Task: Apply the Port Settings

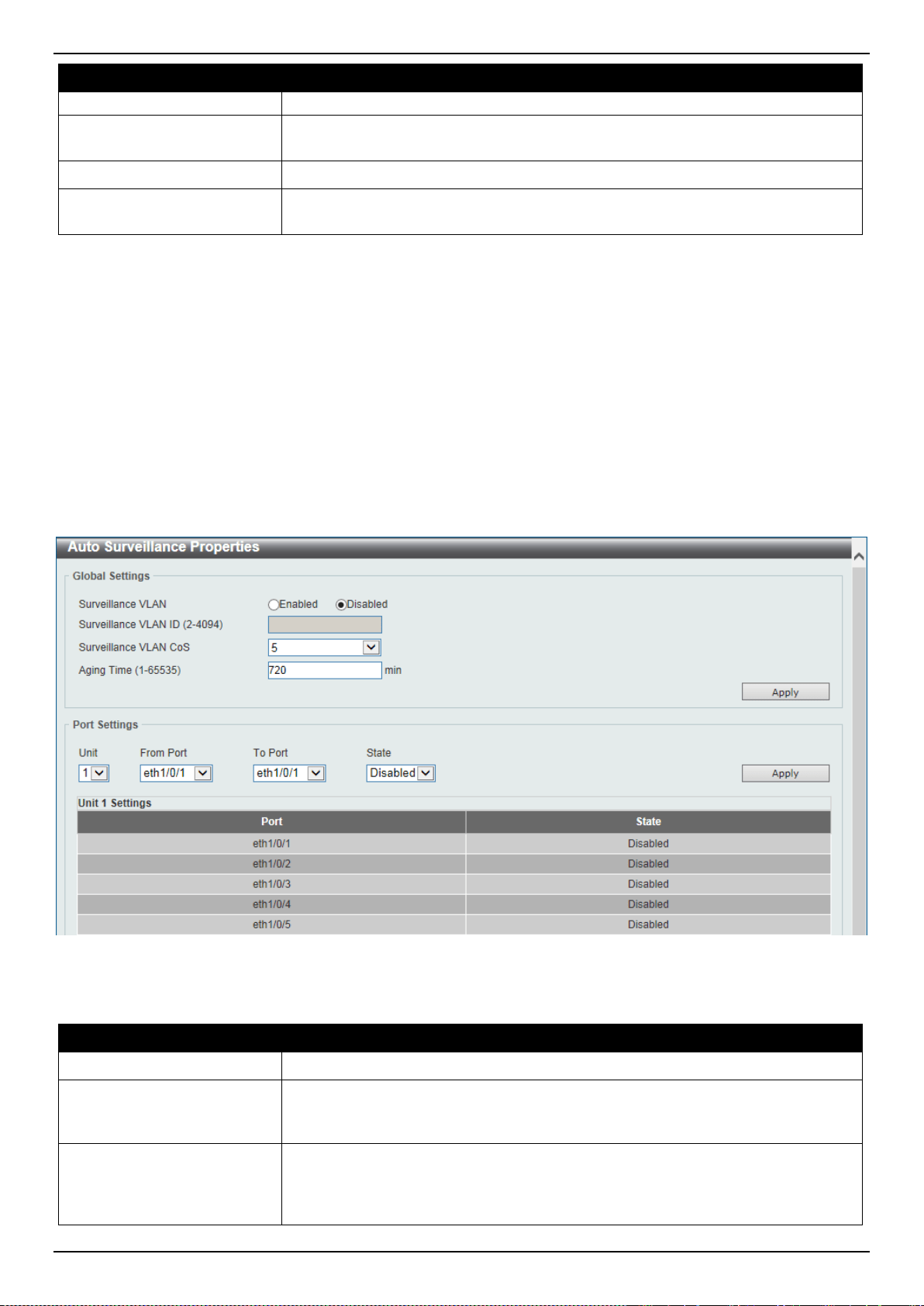Action: [785, 773]
